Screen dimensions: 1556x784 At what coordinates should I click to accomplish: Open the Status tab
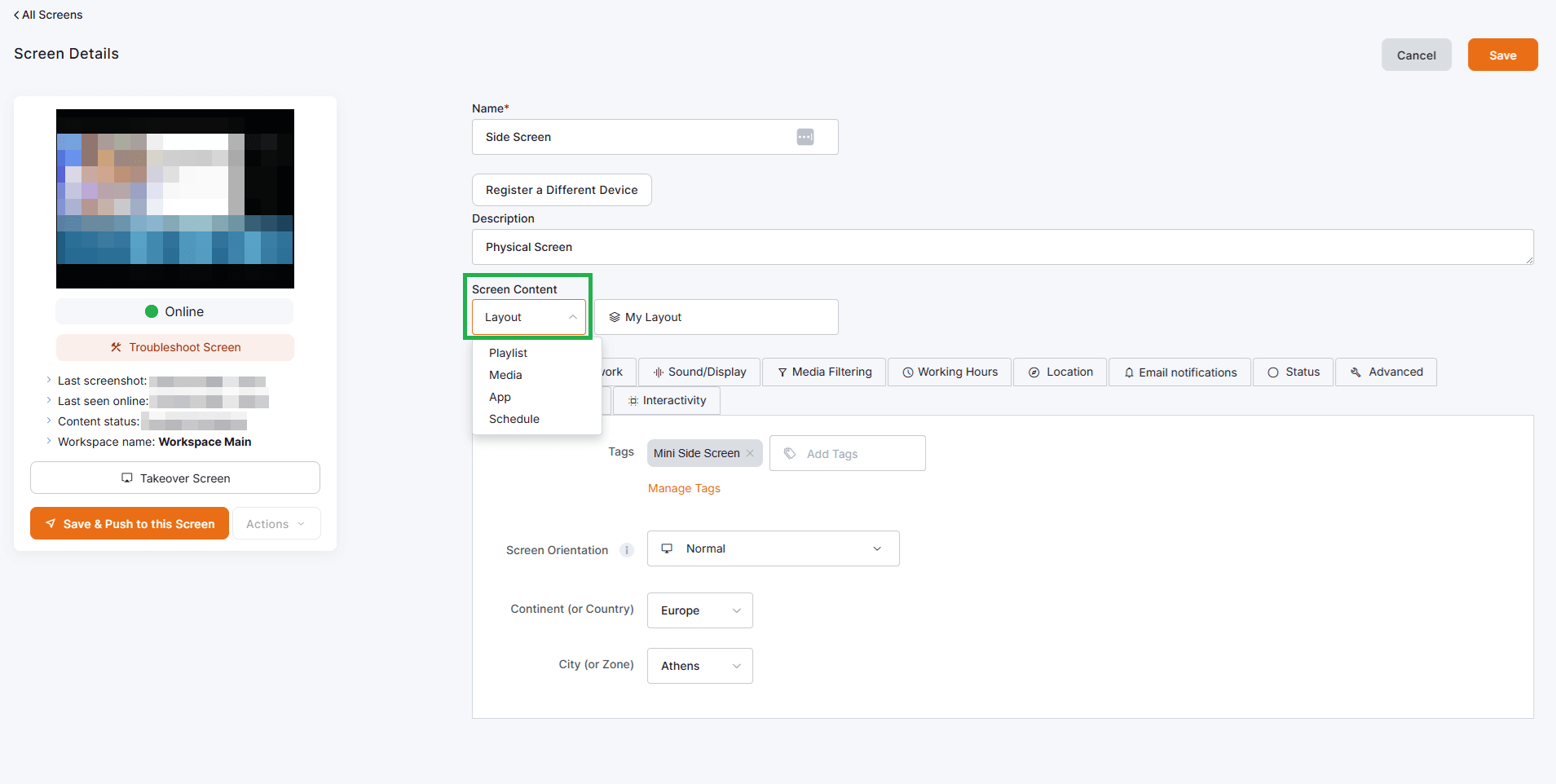(x=1294, y=372)
